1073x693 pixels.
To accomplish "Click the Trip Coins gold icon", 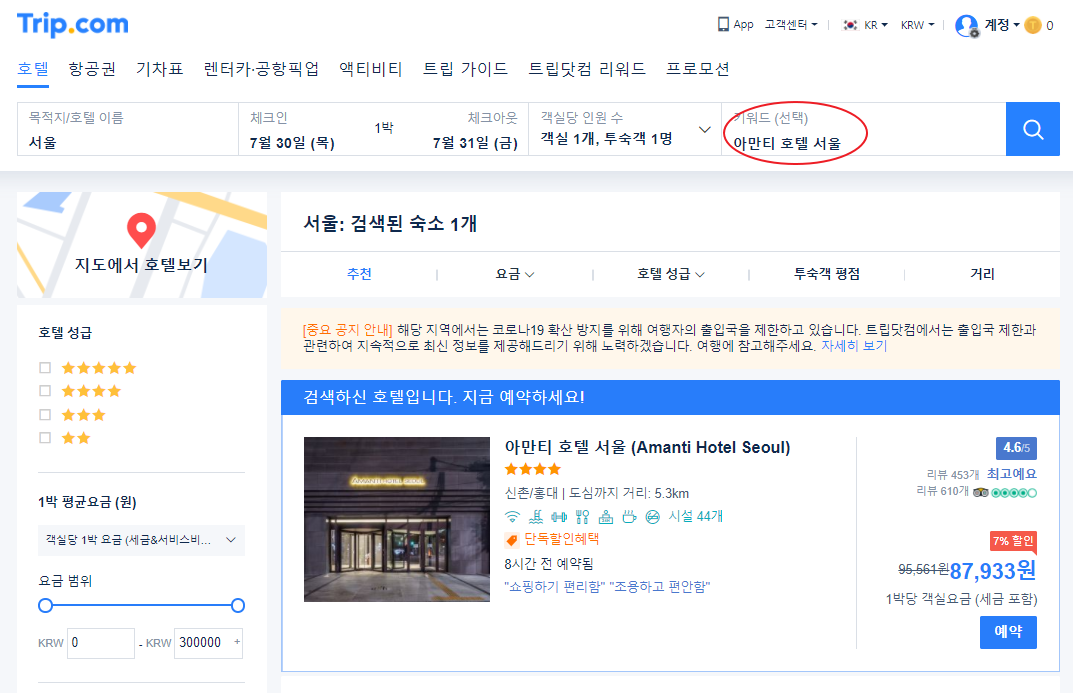I will (x=1033, y=25).
